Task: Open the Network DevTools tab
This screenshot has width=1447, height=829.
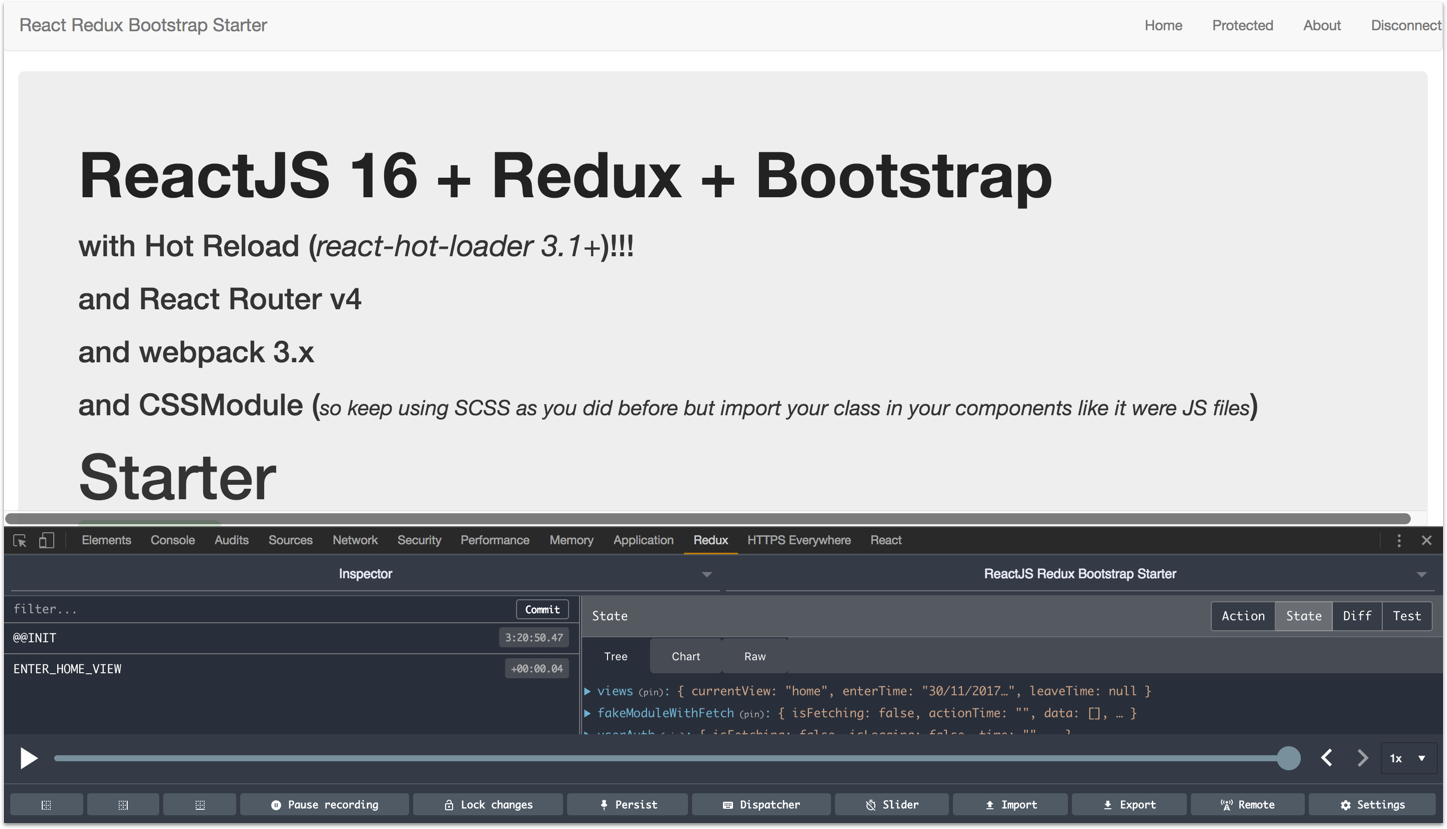Action: coord(355,540)
